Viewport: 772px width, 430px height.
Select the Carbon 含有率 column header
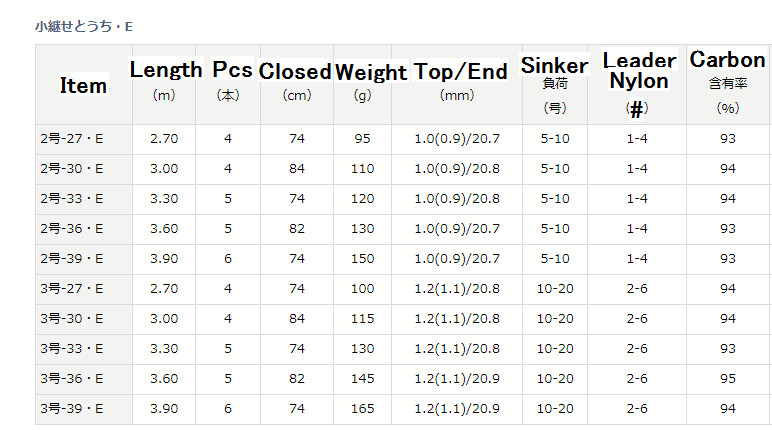[728, 85]
